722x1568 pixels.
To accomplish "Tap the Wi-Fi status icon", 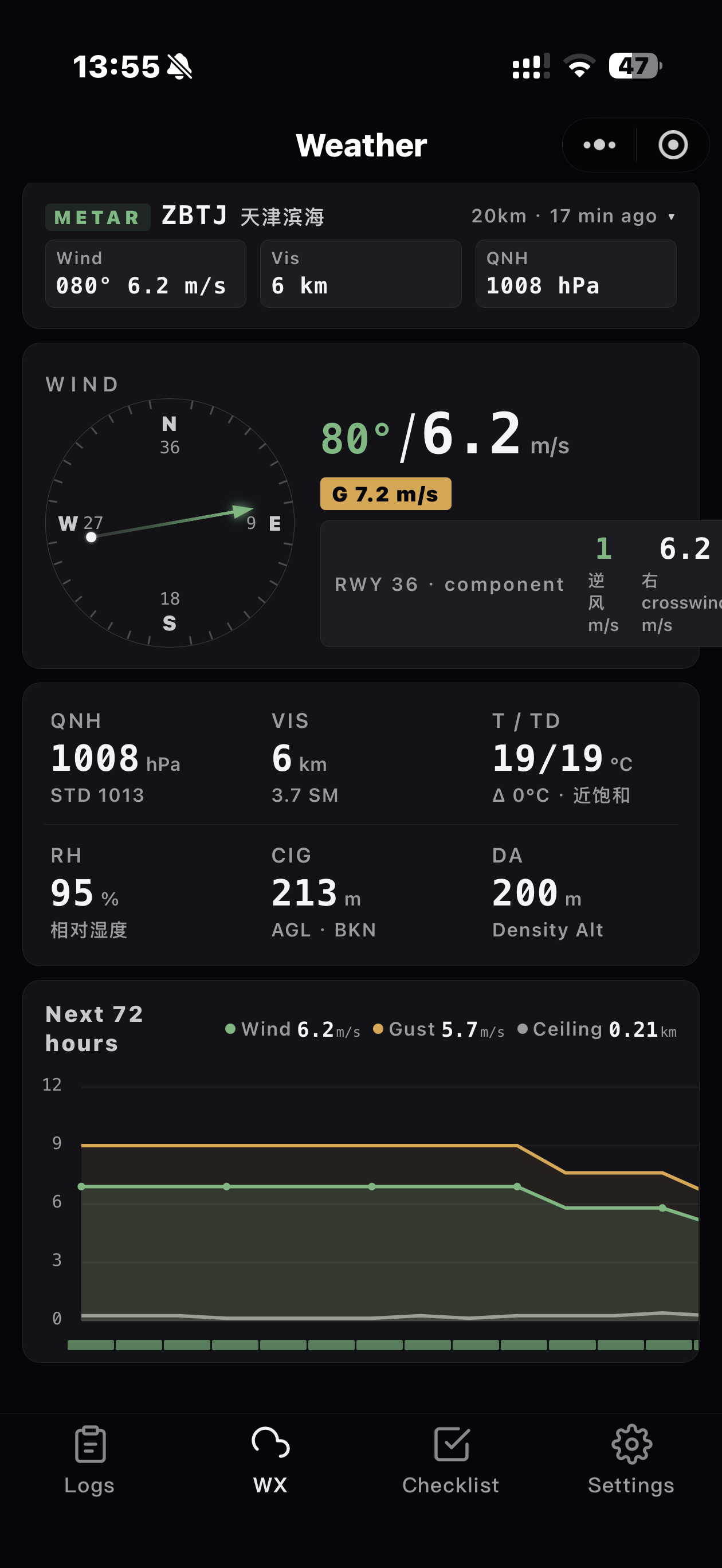I will coord(579,66).
